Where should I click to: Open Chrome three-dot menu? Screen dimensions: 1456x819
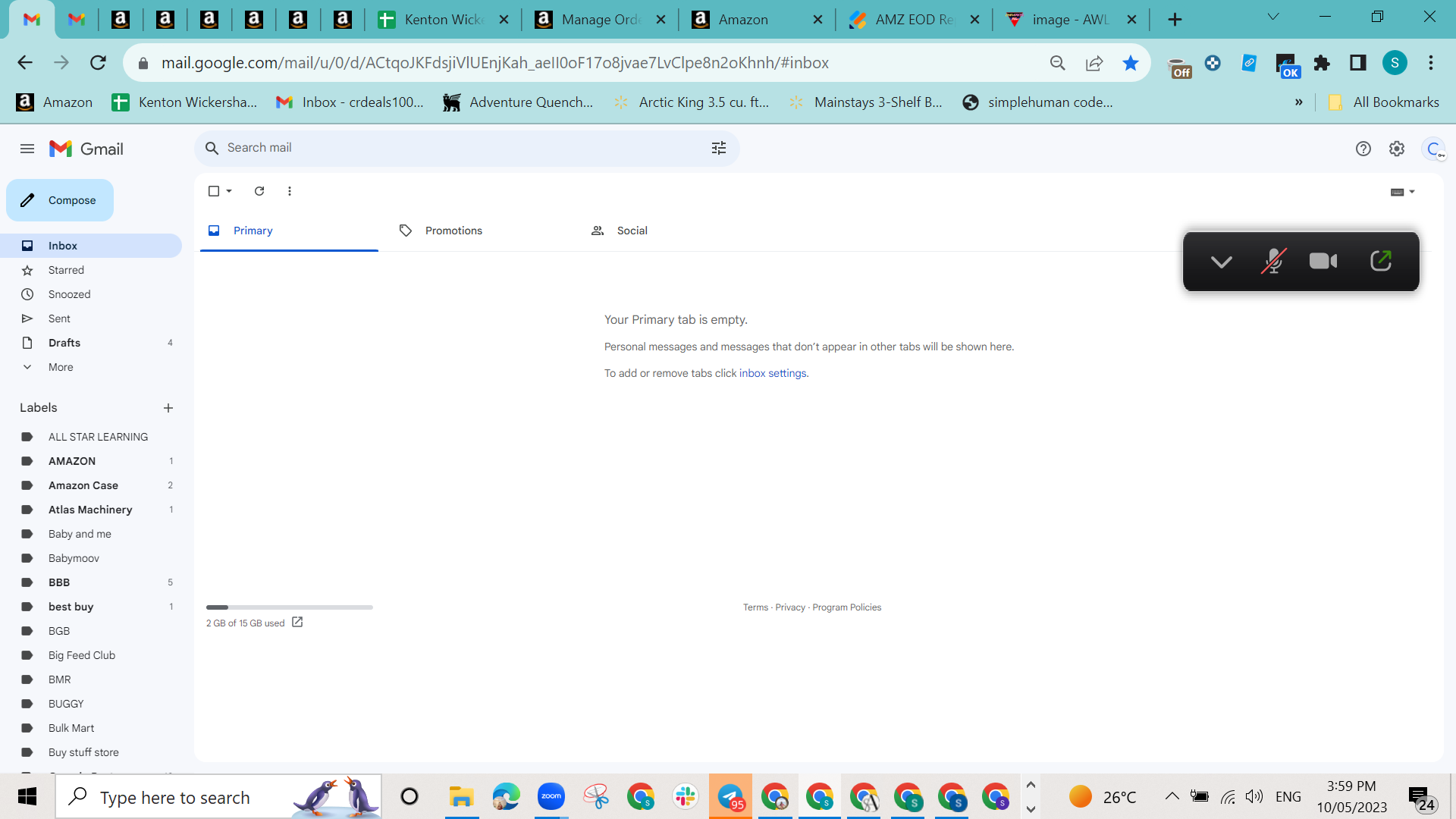pos(1431,63)
